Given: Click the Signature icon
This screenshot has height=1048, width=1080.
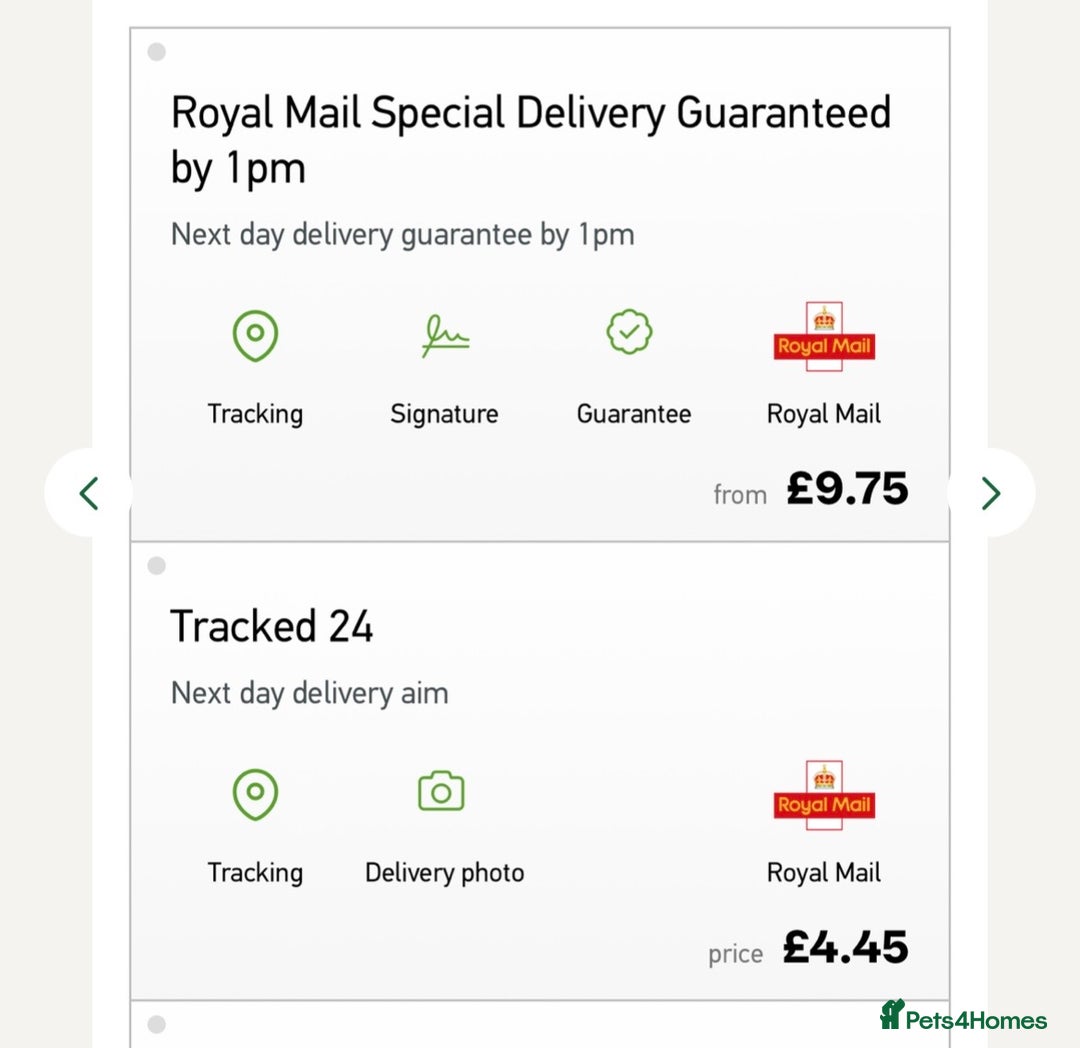Looking at the screenshot, I should click(x=445, y=336).
